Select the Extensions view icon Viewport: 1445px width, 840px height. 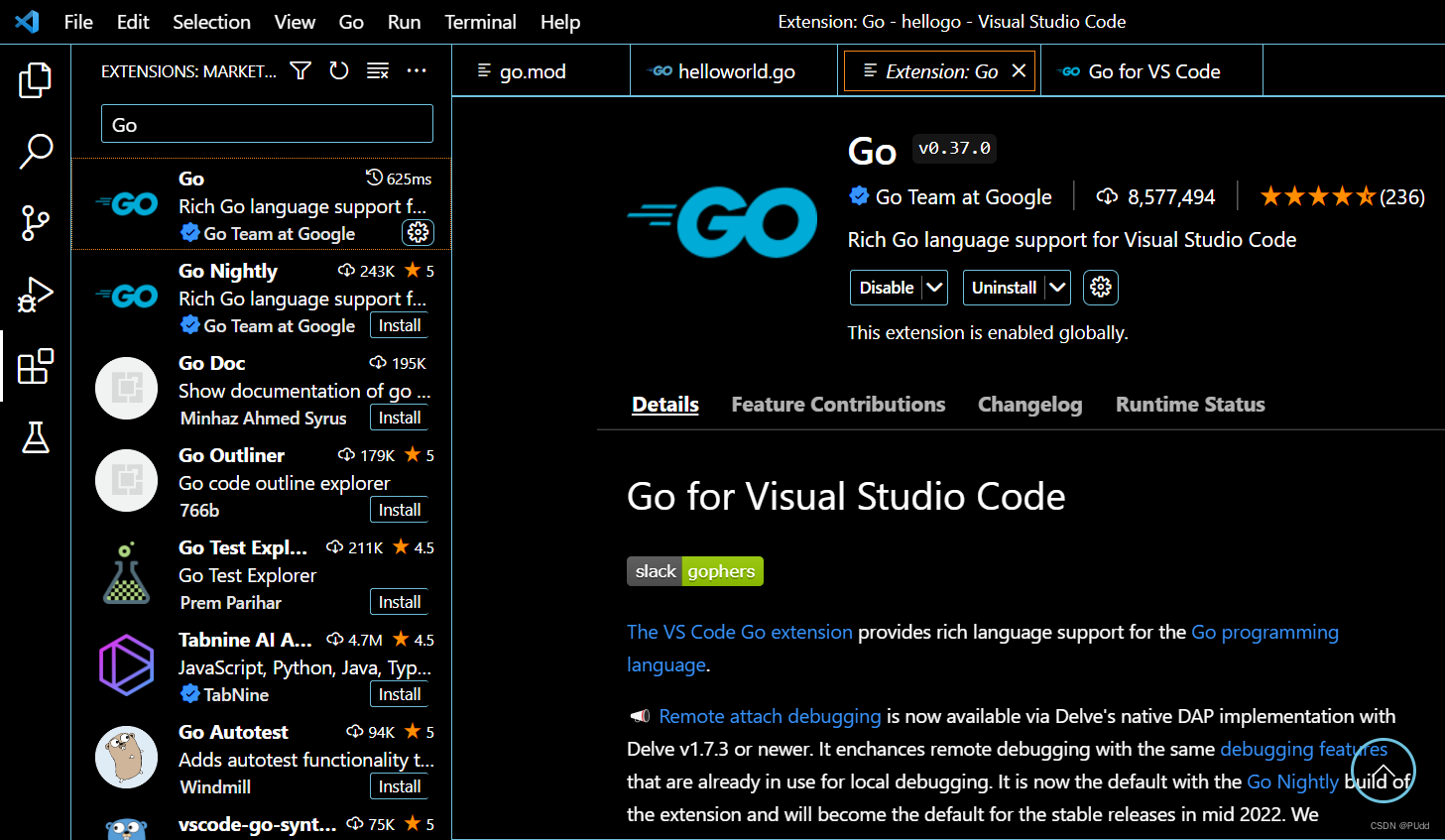(36, 366)
